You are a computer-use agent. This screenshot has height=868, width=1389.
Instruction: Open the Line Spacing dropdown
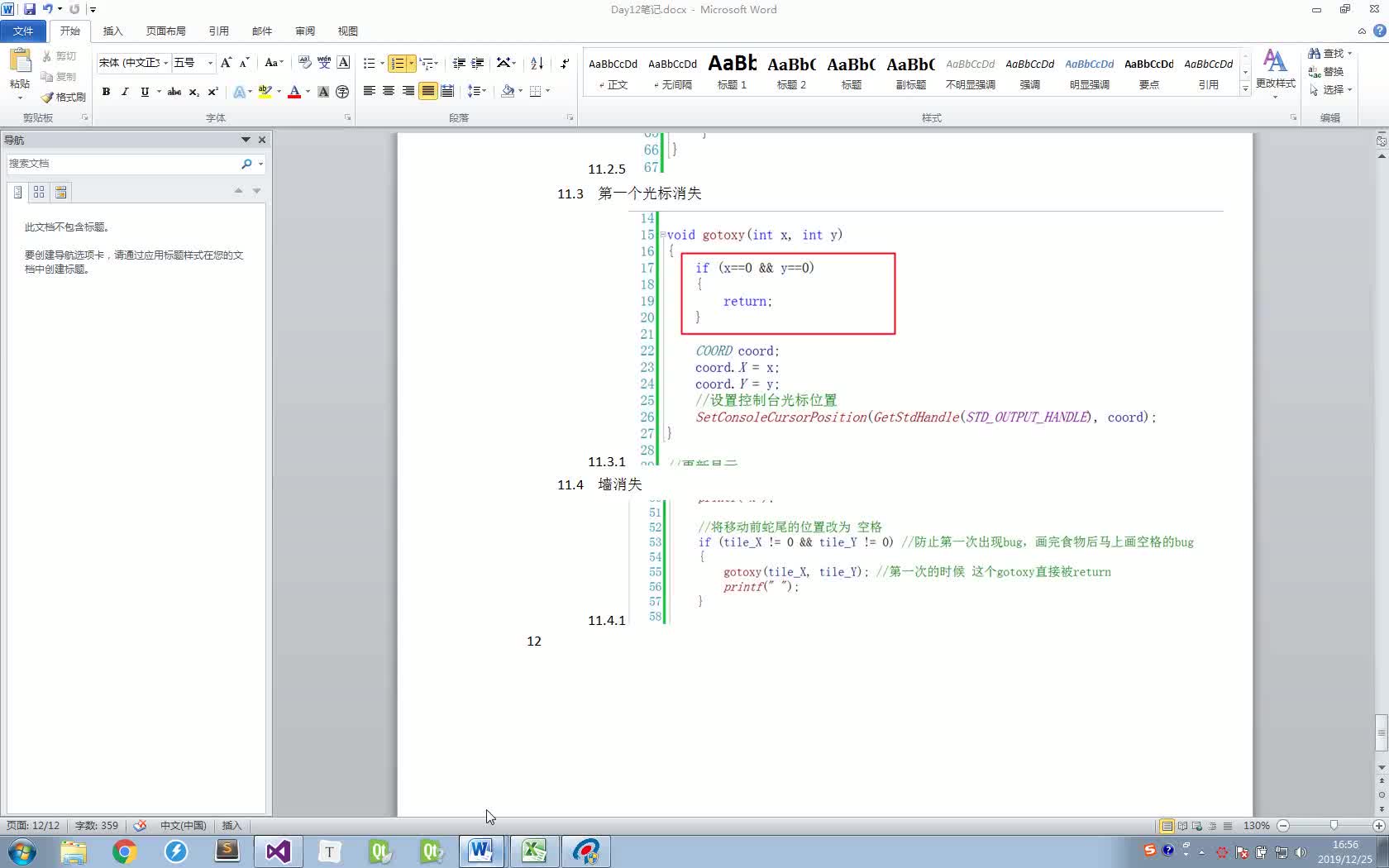point(476,91)
